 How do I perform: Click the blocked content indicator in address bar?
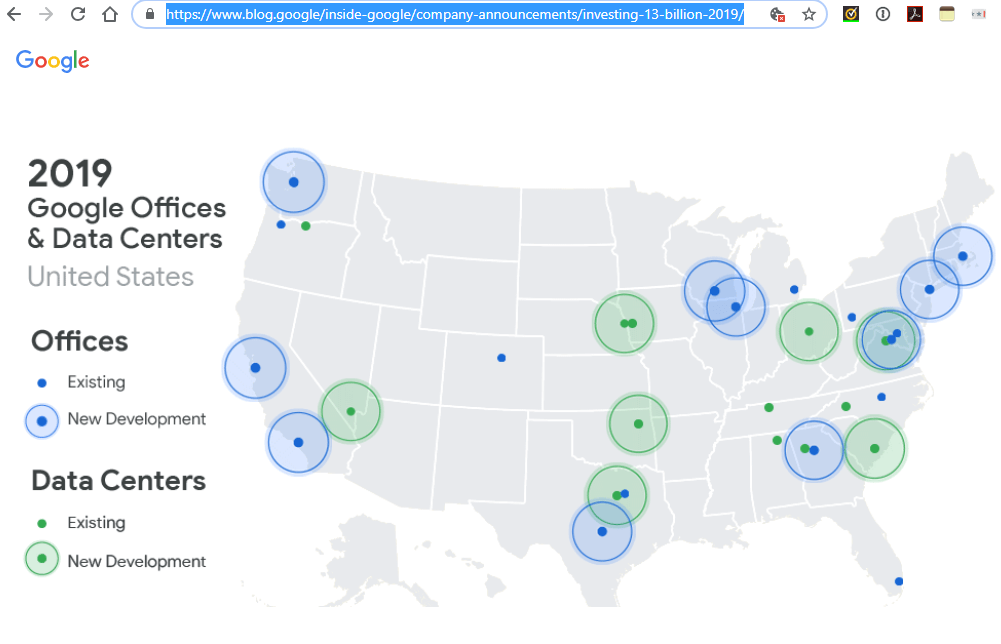[x=777, y=15]
